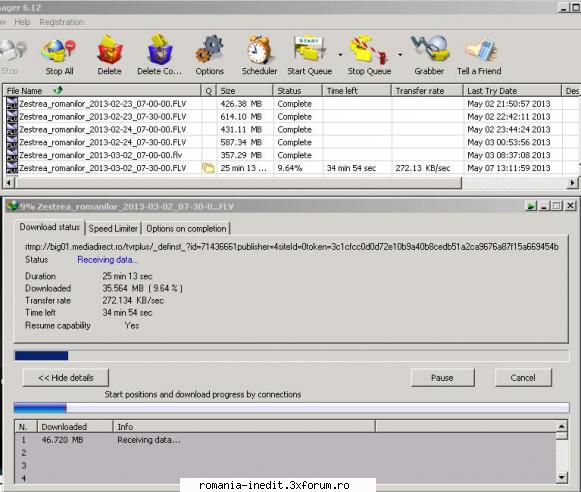
Task: Sort list by Time left column
Action: [356, 91]
